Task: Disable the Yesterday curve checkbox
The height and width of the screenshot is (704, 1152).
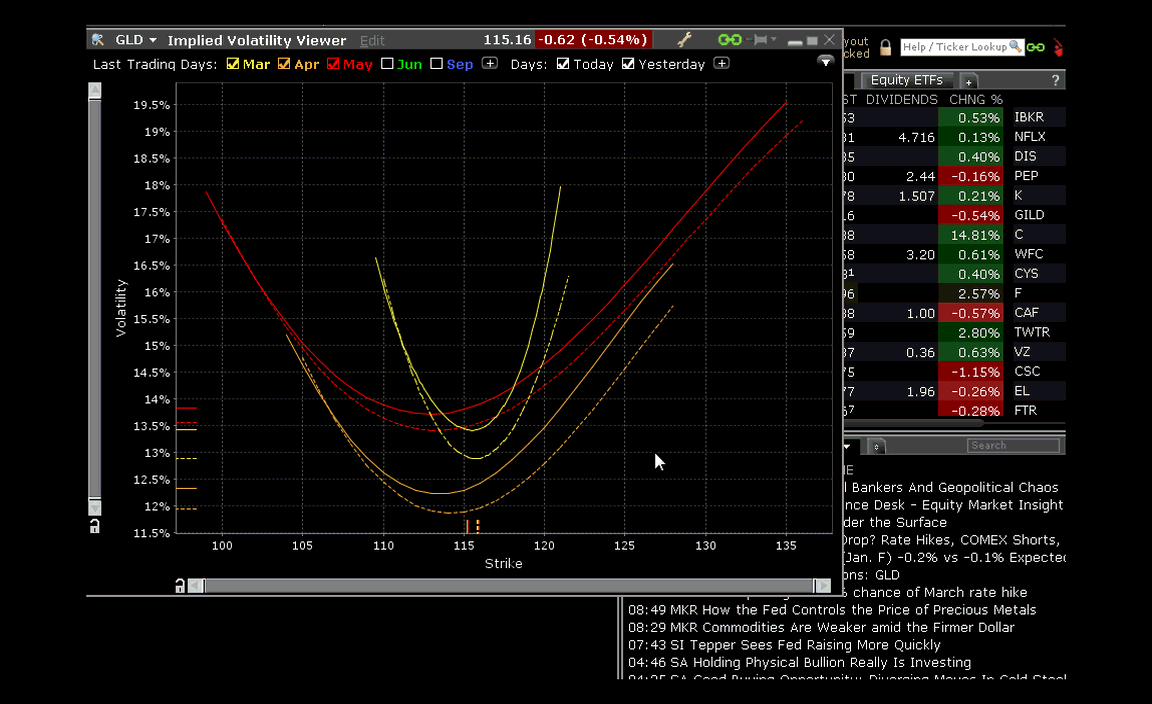Action: point(628,64)
